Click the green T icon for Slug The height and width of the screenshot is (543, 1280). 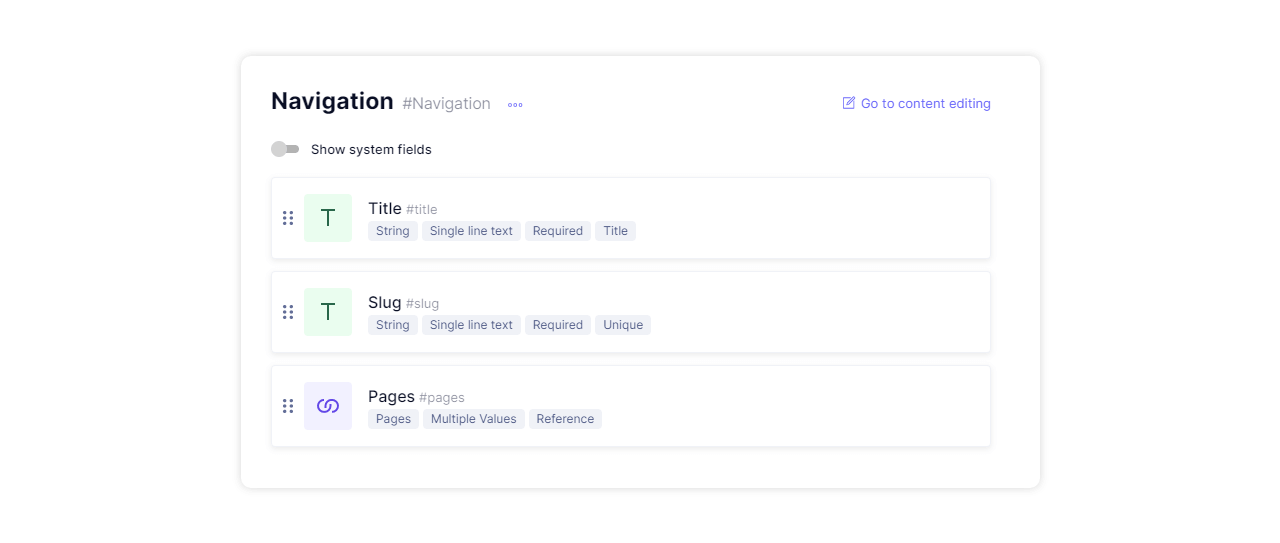coord(328,312)
